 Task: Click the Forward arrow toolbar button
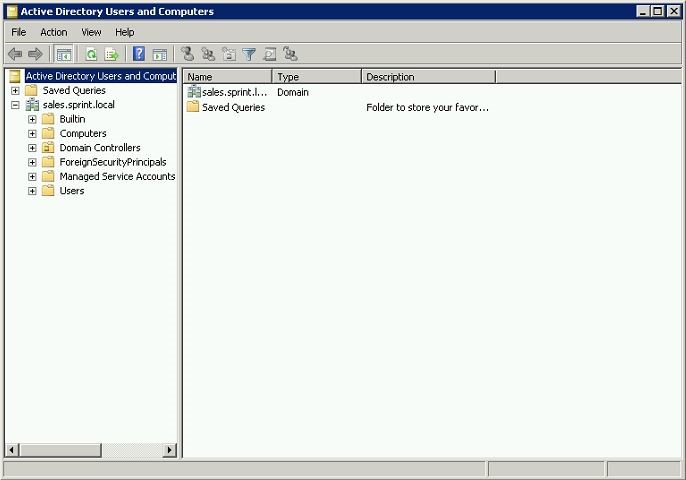35,54
